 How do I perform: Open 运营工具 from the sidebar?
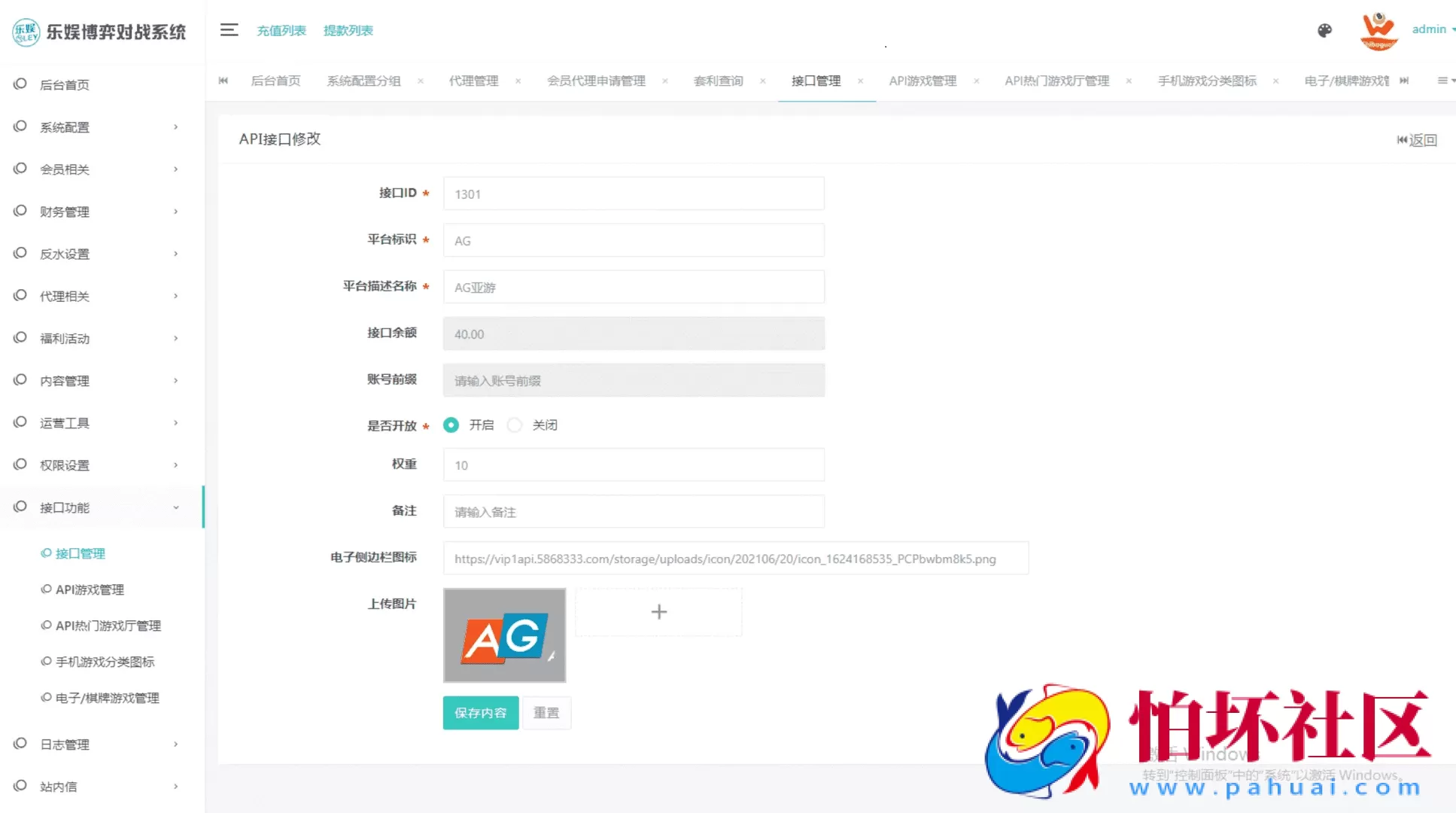(64, 422)
